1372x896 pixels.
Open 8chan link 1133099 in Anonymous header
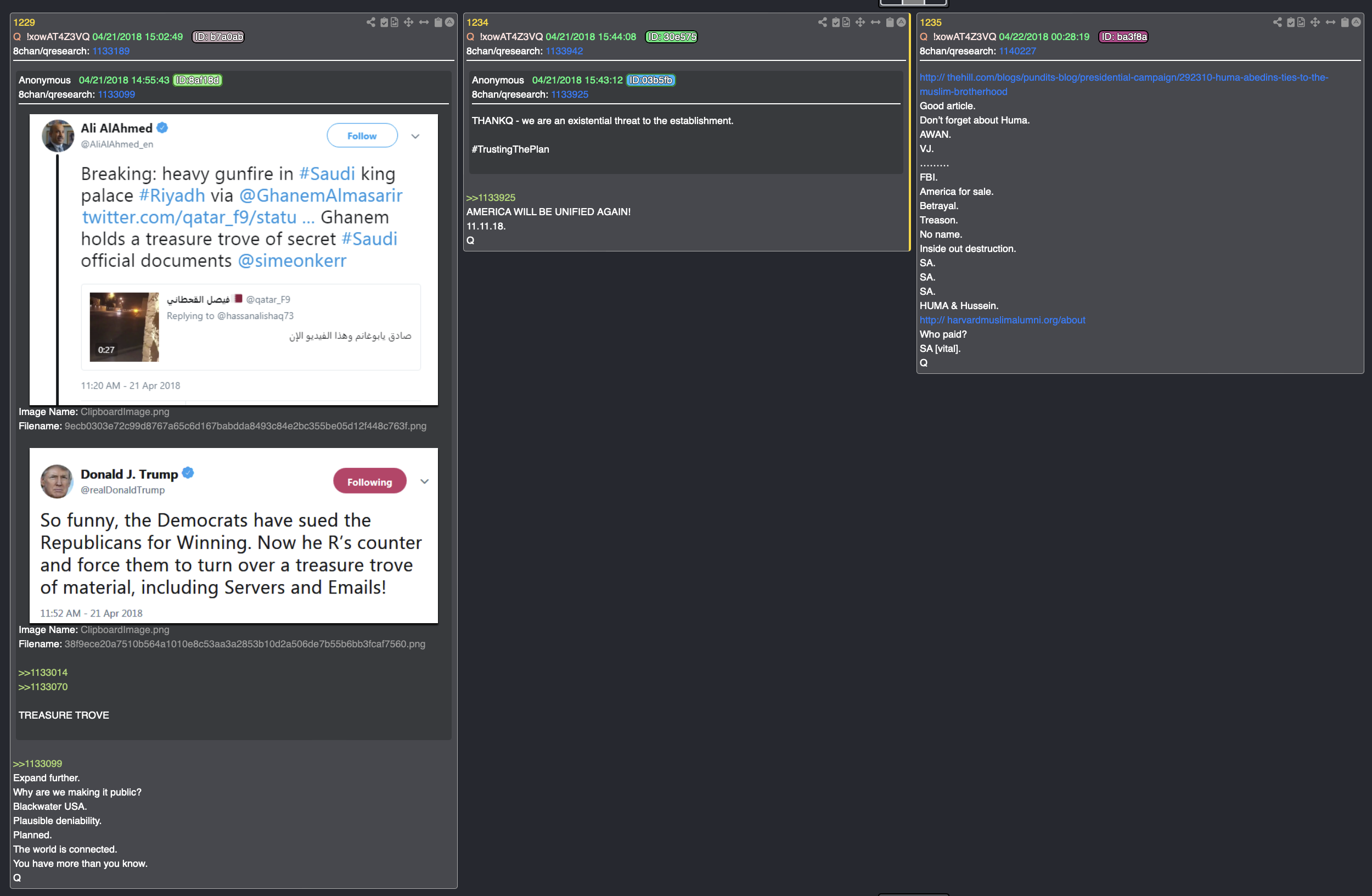(116, 94)
